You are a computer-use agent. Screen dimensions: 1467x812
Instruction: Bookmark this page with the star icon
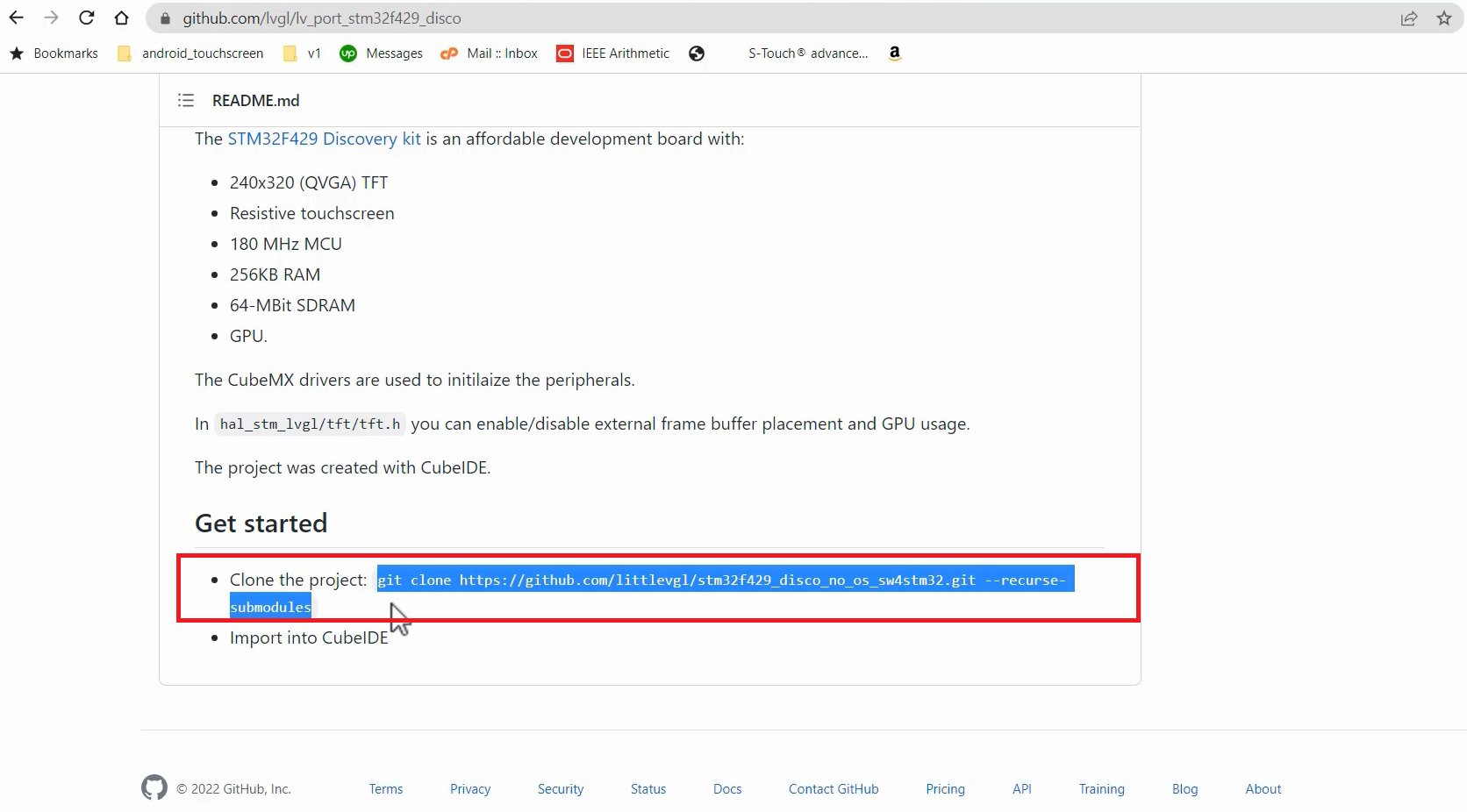[1444, 18]
